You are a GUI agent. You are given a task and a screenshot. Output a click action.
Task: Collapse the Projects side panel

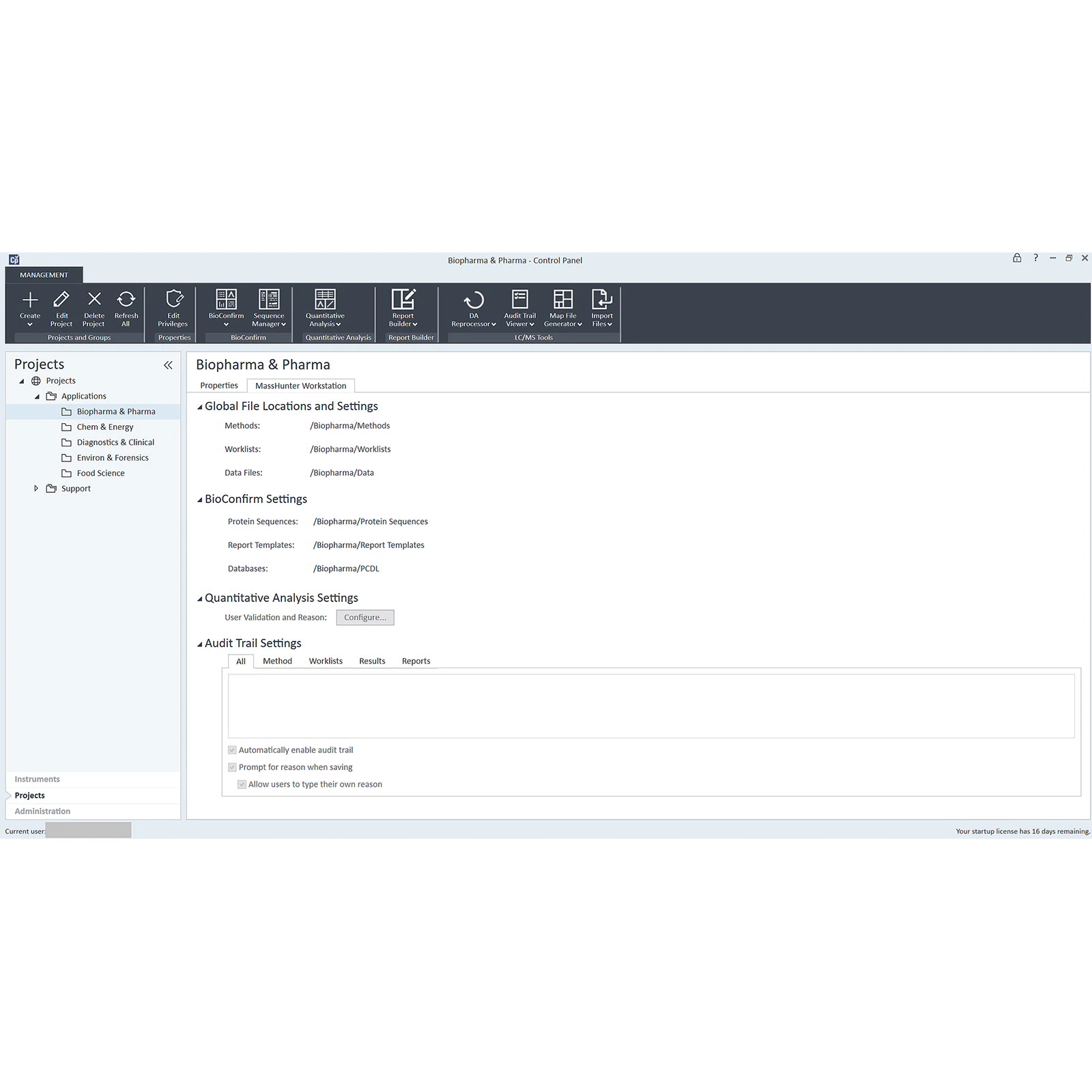pos(168,365)
